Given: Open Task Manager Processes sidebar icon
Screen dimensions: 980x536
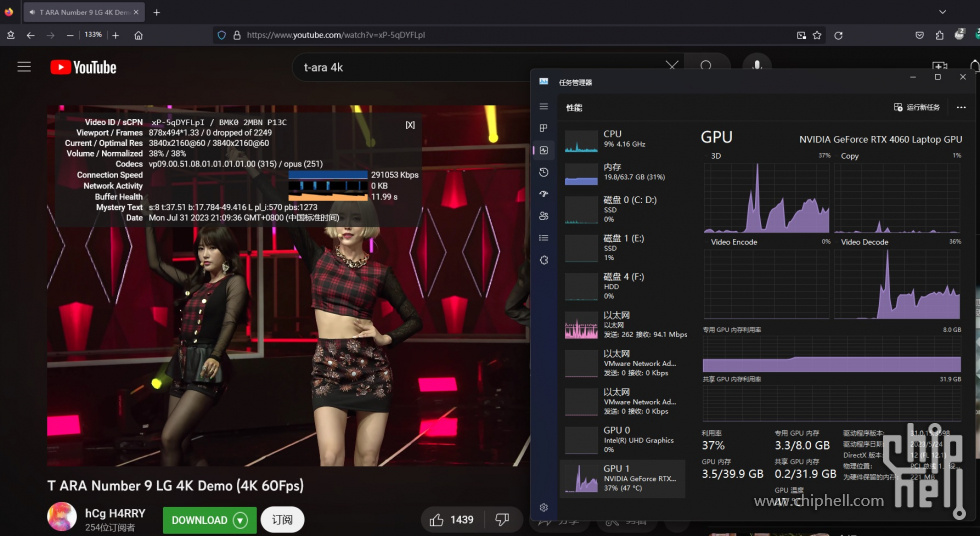Looking at the screenshot, I should point(544,128).
